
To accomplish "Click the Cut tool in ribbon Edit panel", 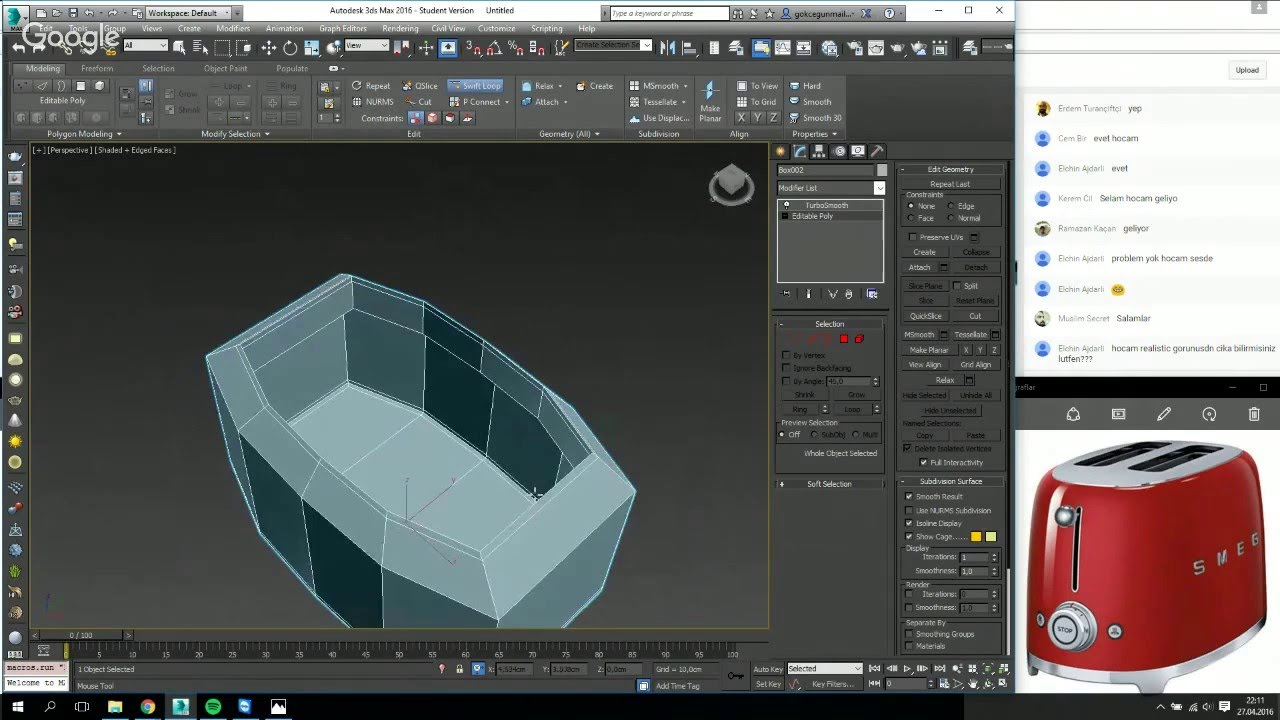I will 418,102.
